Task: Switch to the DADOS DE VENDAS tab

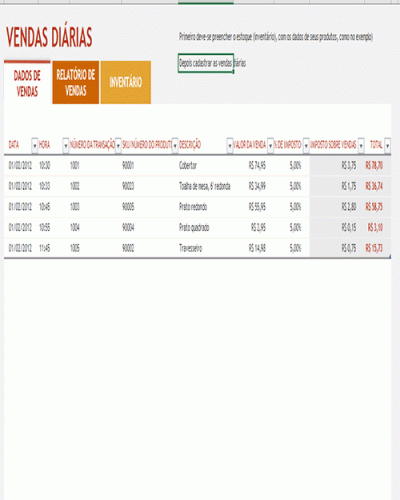Action: [x=27, y=83]
